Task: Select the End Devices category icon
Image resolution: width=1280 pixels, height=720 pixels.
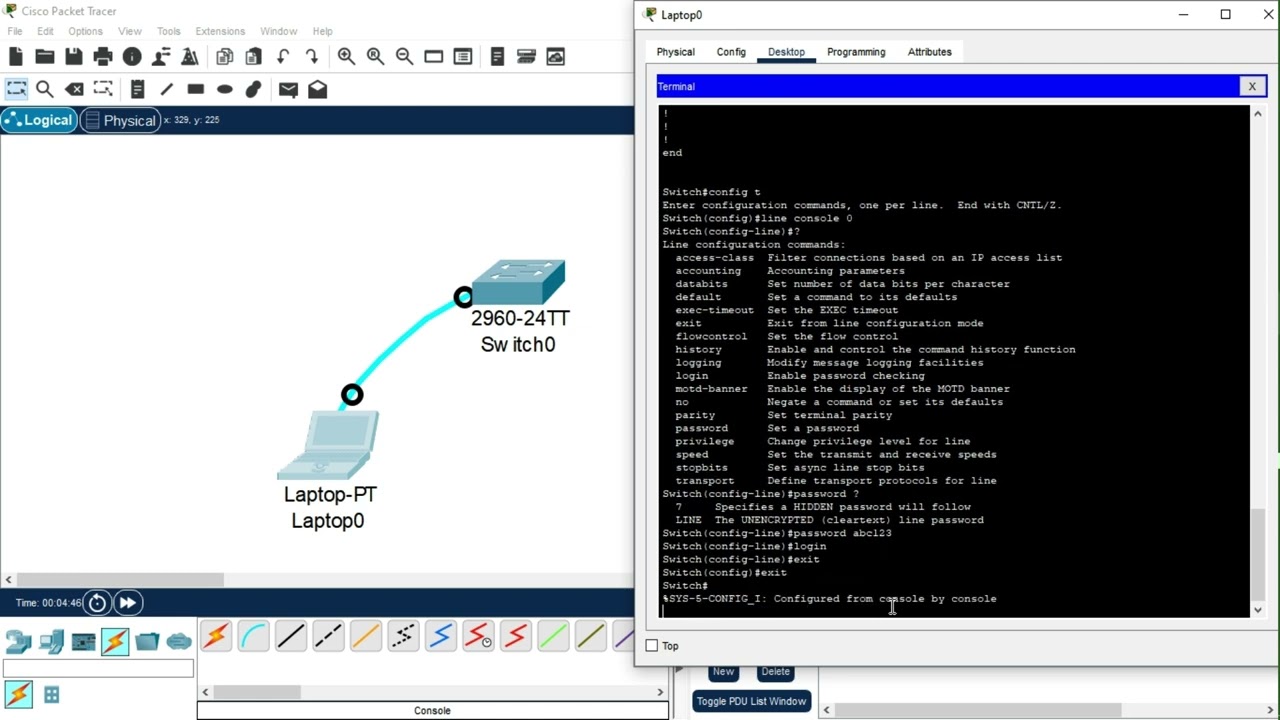Action: tap(51, 641)
